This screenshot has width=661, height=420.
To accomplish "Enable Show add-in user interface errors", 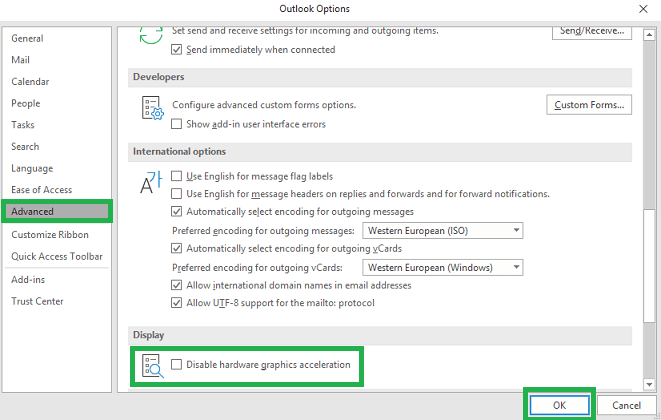I will (x=176, y=124).
